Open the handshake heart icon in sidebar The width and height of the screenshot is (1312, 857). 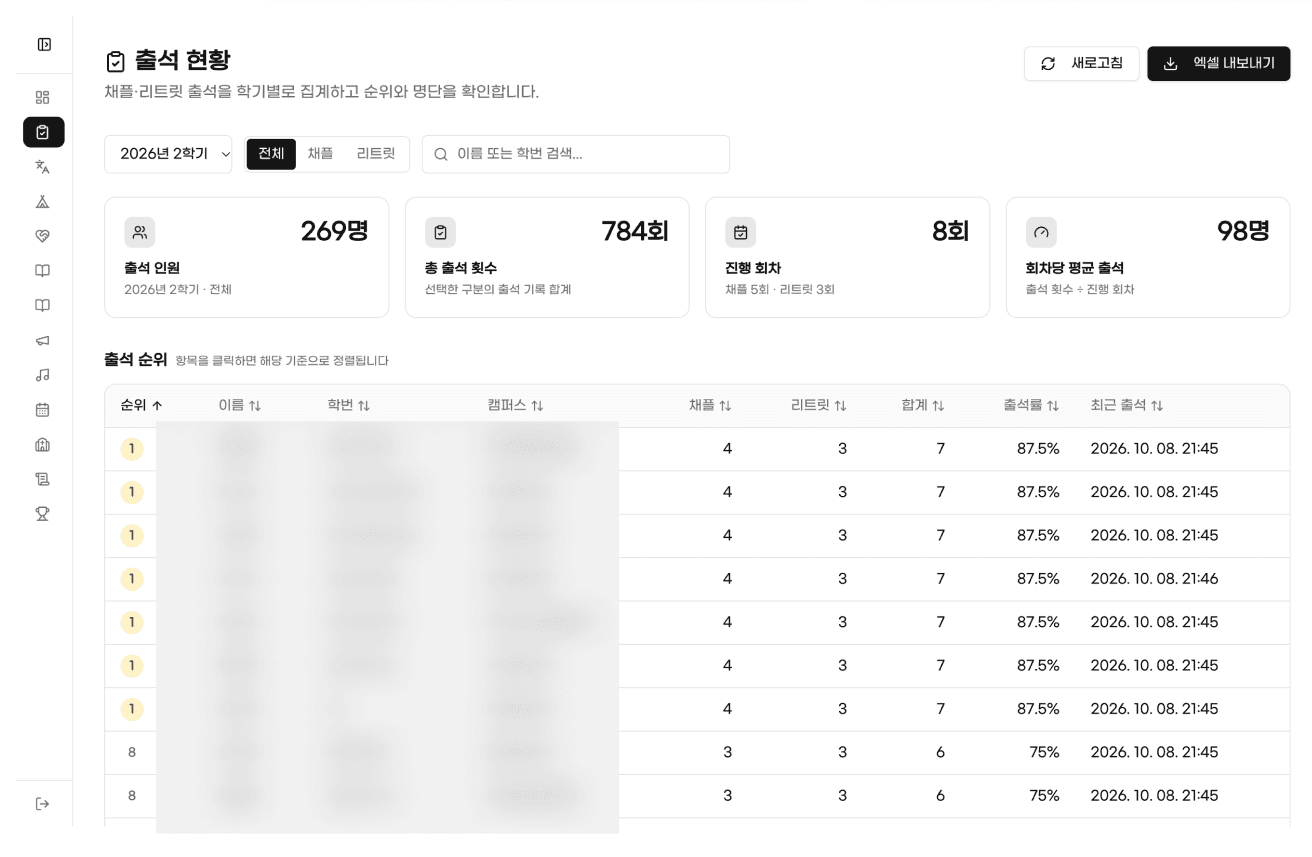click(x=43, y=236)
